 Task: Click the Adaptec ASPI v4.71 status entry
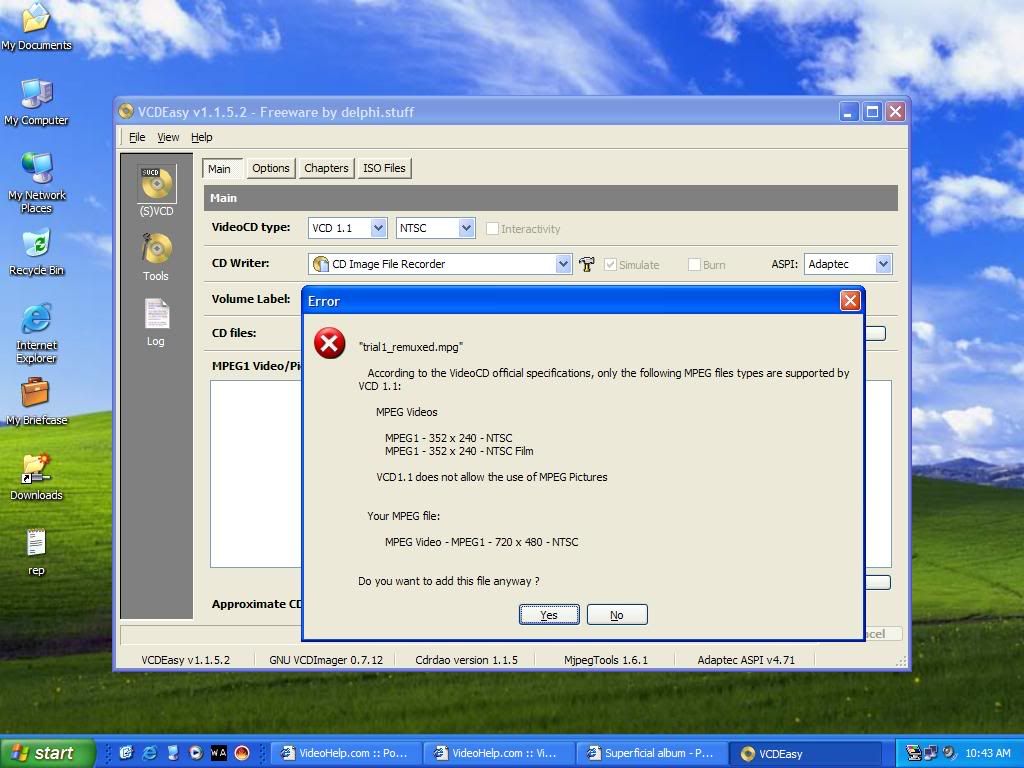pyautogui.click(x=746, y=660)
